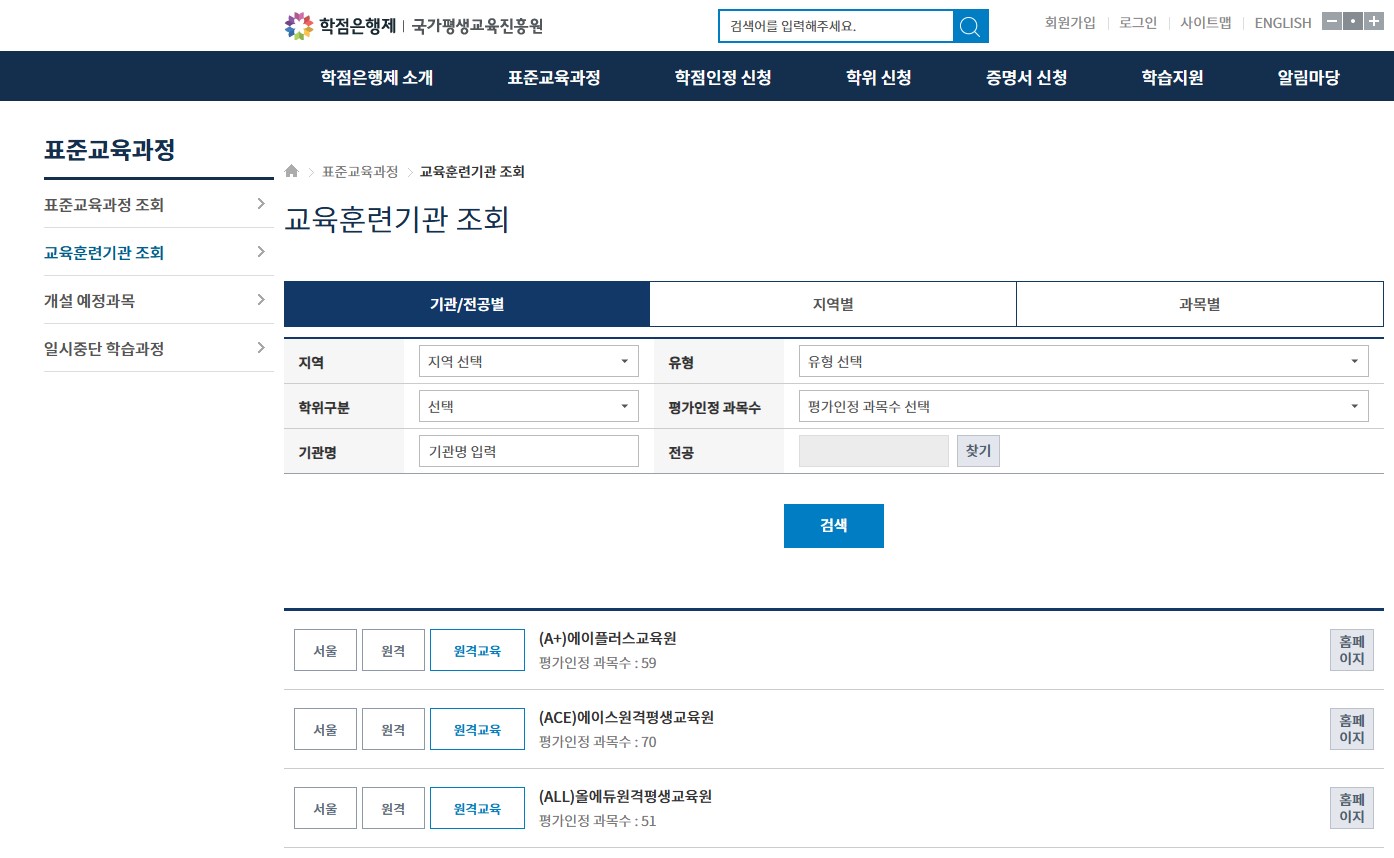Image resolution: width=1394 pixels, height=858 pixels.
Task: Click the 로그인 link
Action: [1138, 22]
